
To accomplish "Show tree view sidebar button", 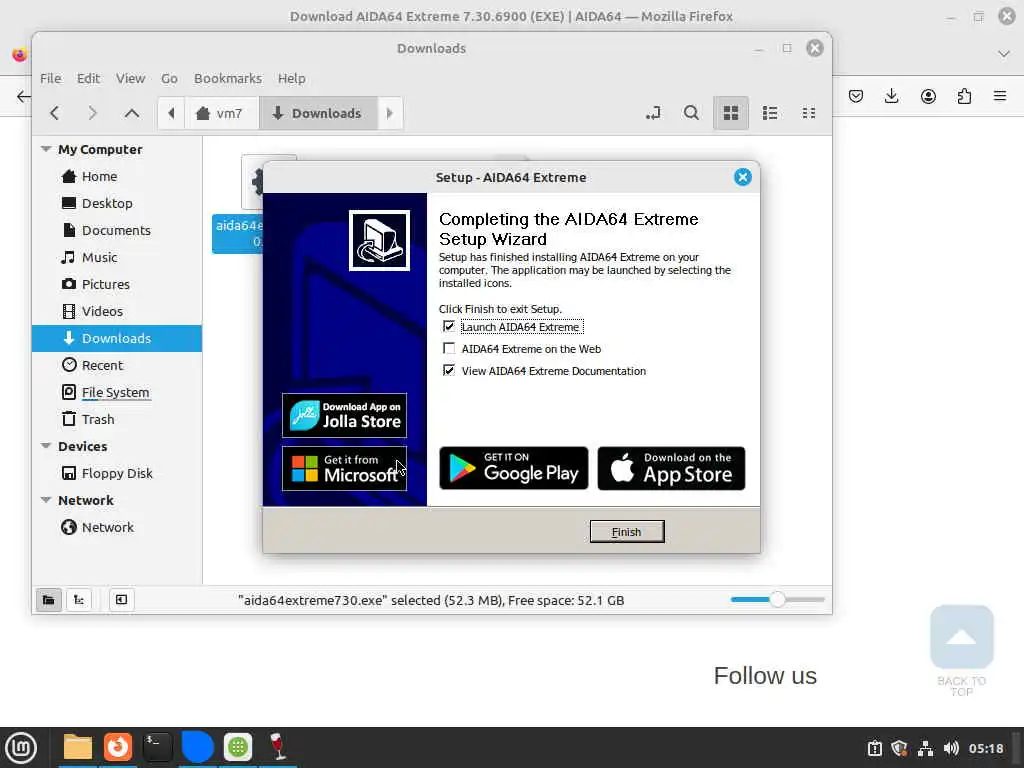I will pos(79,600).
